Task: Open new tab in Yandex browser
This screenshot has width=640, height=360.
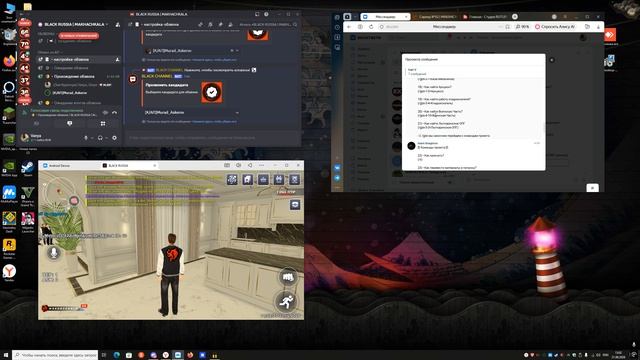Action: pyautogui.click(x=515, y=17)
